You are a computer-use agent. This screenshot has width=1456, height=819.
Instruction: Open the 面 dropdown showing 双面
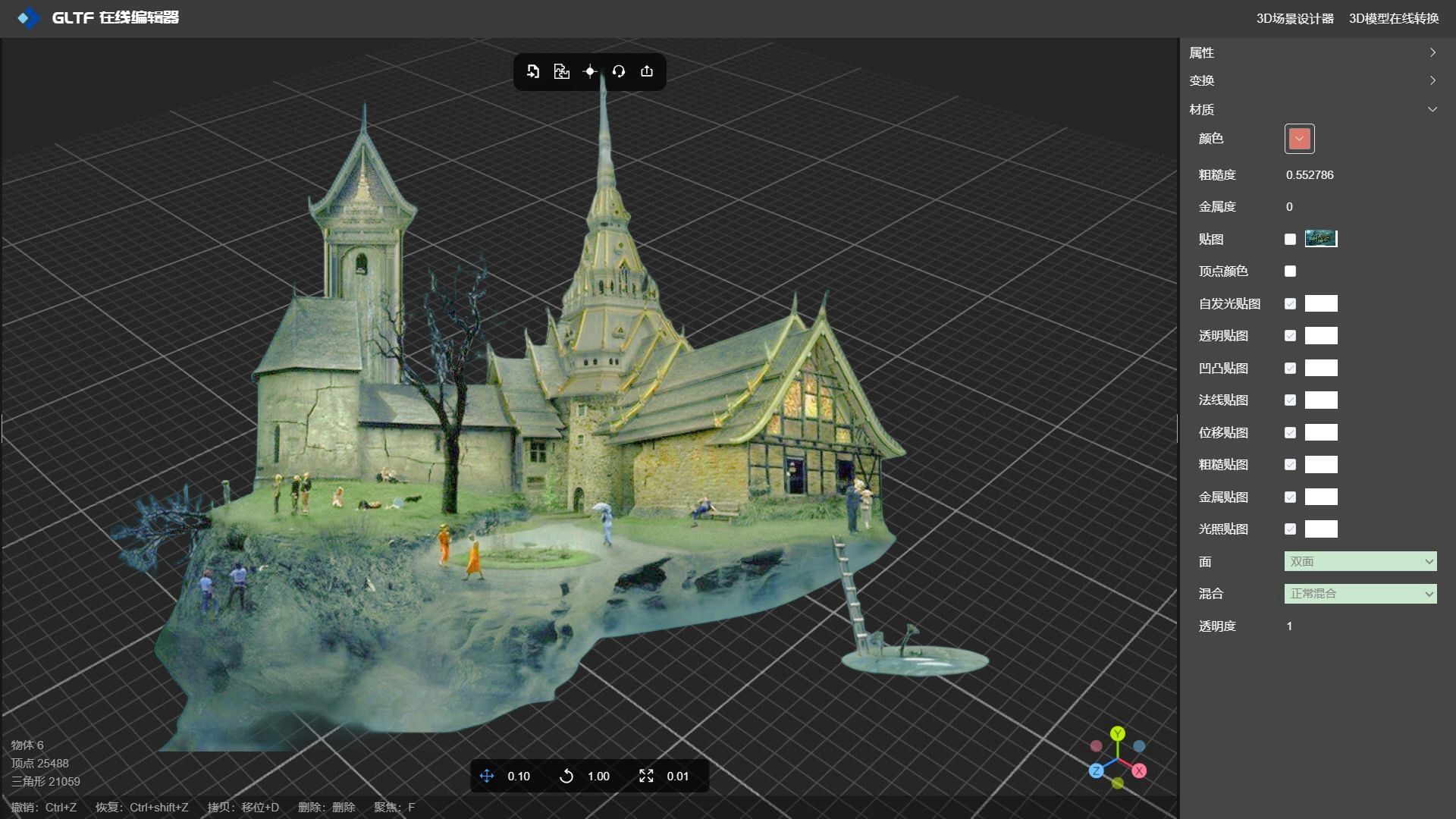(x=1360, y=562)
